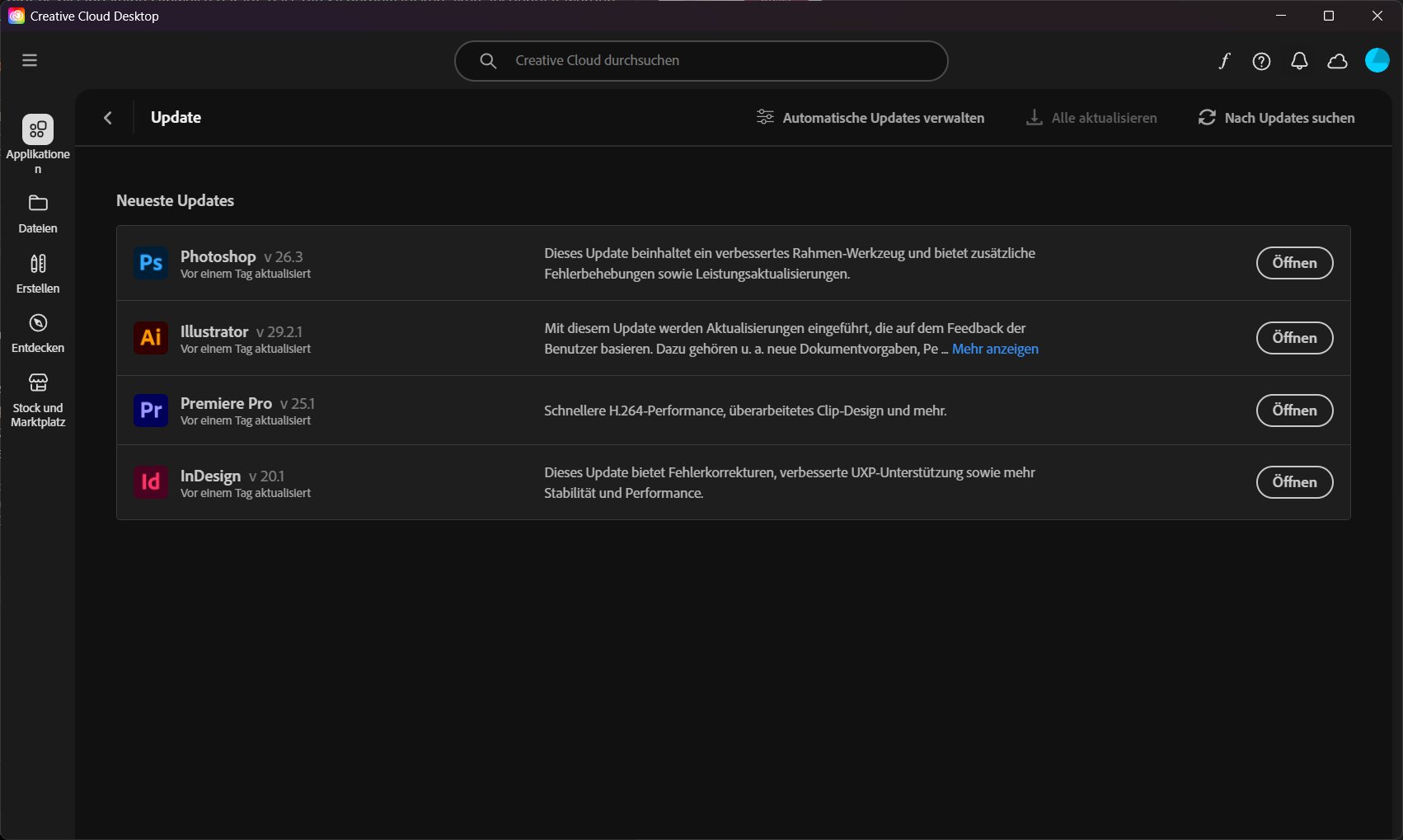
Task: Select the Illustrator v 29.2.1 title
Action: (x=242, y=331)
